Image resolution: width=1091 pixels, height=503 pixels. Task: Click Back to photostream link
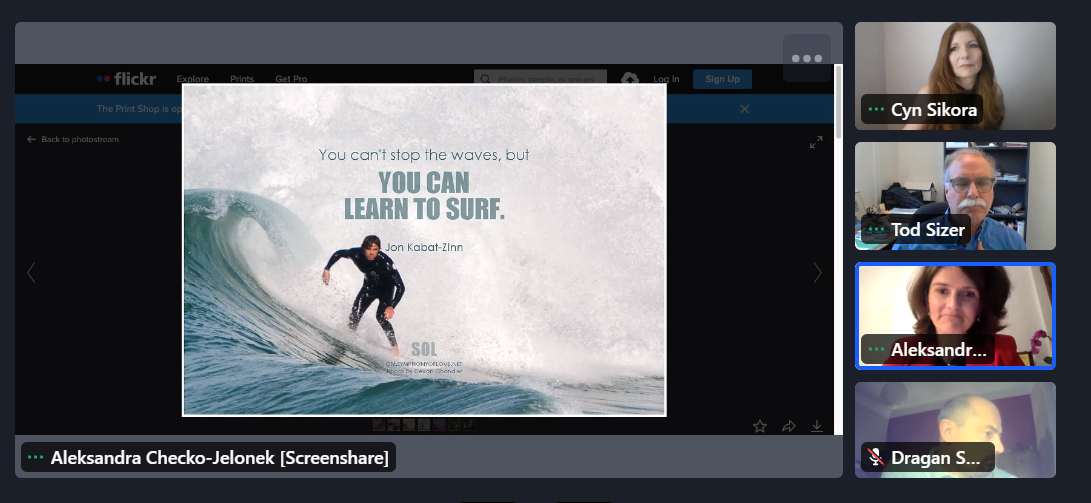tap(73, 139)
